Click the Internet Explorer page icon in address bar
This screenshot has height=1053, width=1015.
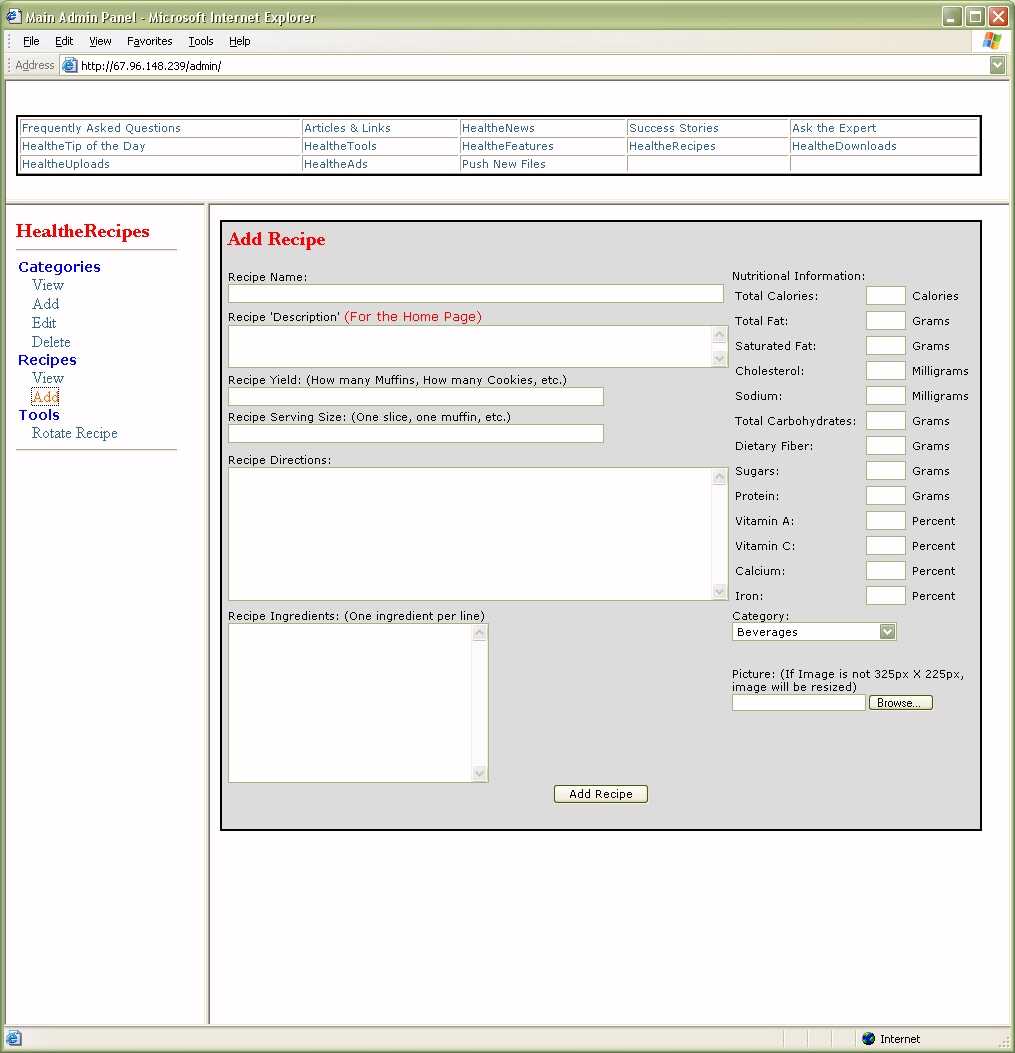pos(69,66)
